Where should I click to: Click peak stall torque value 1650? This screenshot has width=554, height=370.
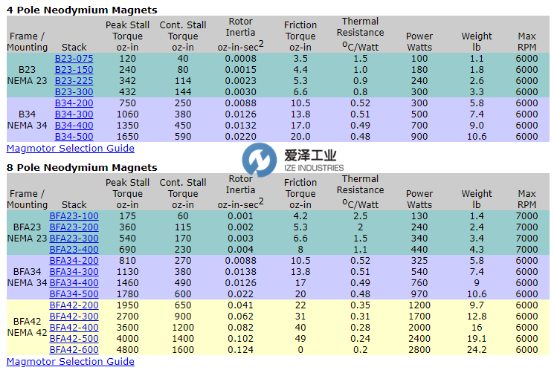(x=128, y=137)
